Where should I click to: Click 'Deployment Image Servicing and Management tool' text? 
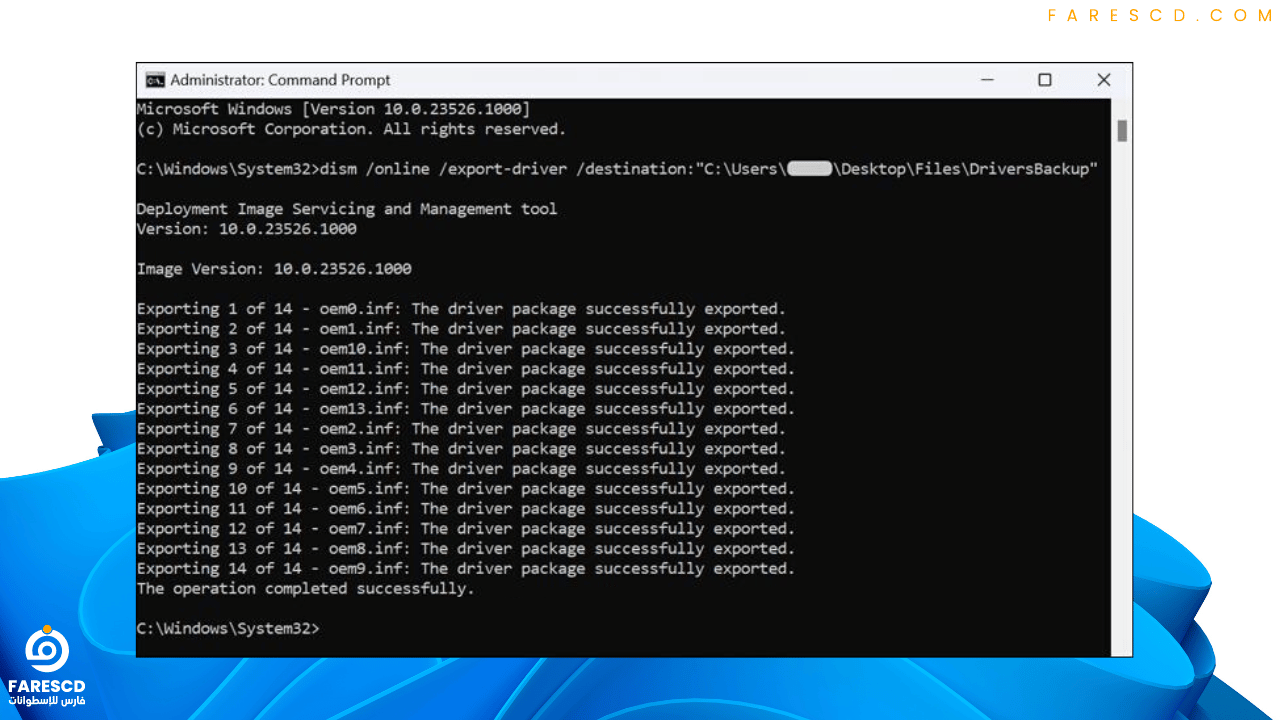tap(347, 209)
